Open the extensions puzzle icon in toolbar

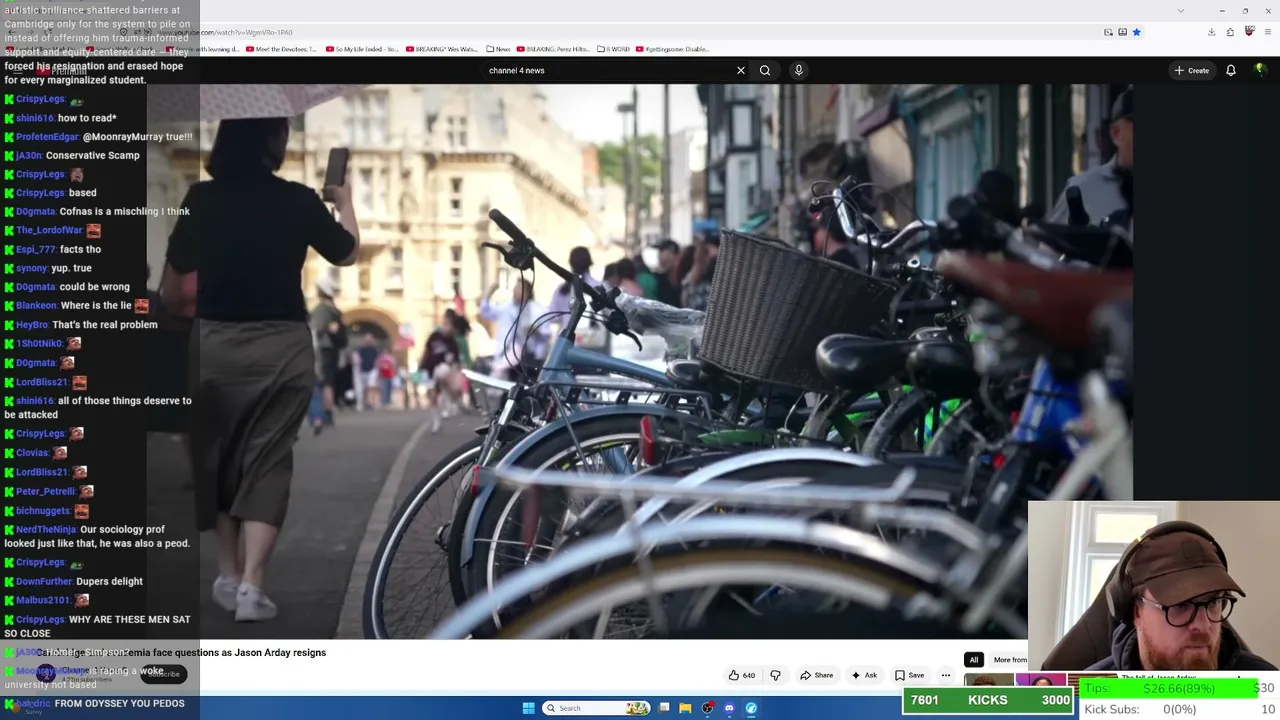pyautogui.click(x=1230, y=32)
